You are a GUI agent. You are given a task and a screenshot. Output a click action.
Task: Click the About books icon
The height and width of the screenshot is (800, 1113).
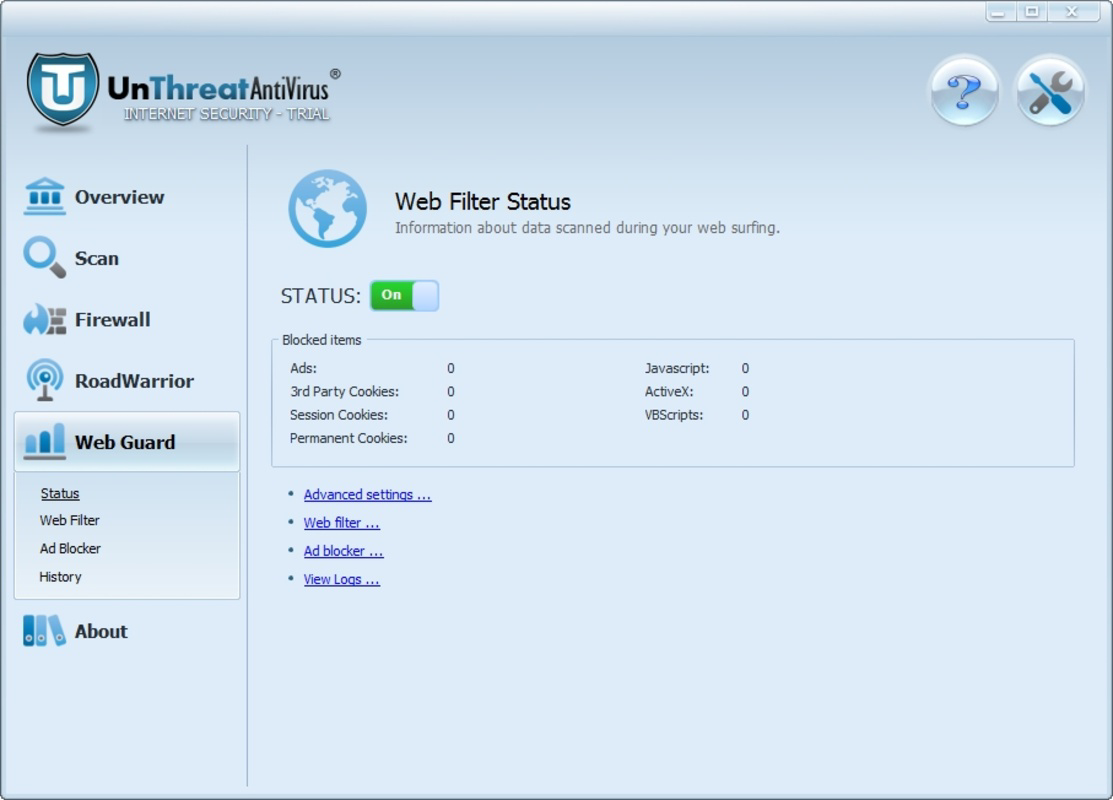43,630
